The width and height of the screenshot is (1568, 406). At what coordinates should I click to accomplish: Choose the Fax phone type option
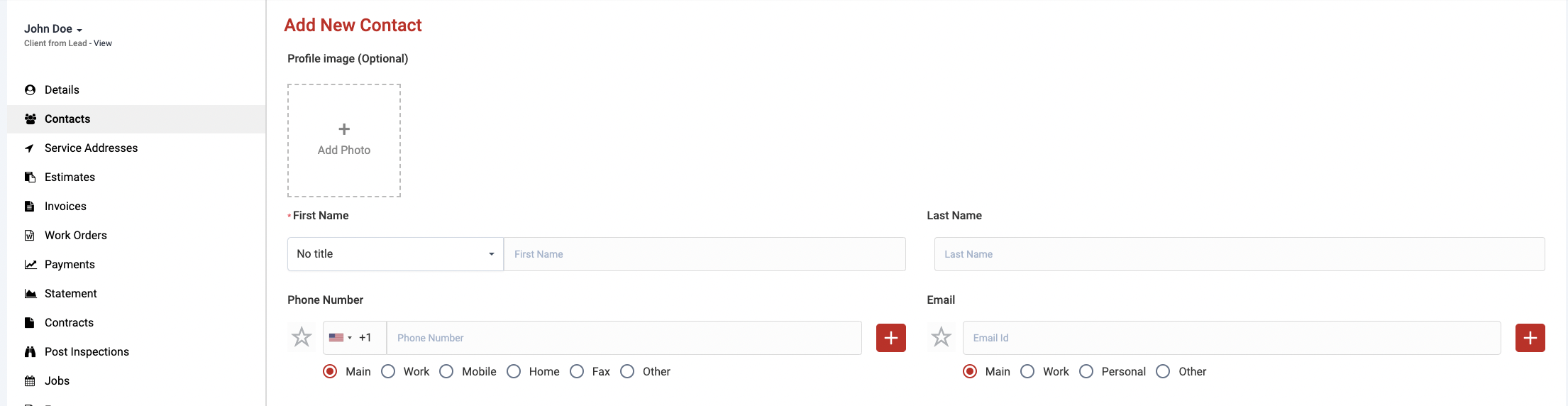[577, 372]
